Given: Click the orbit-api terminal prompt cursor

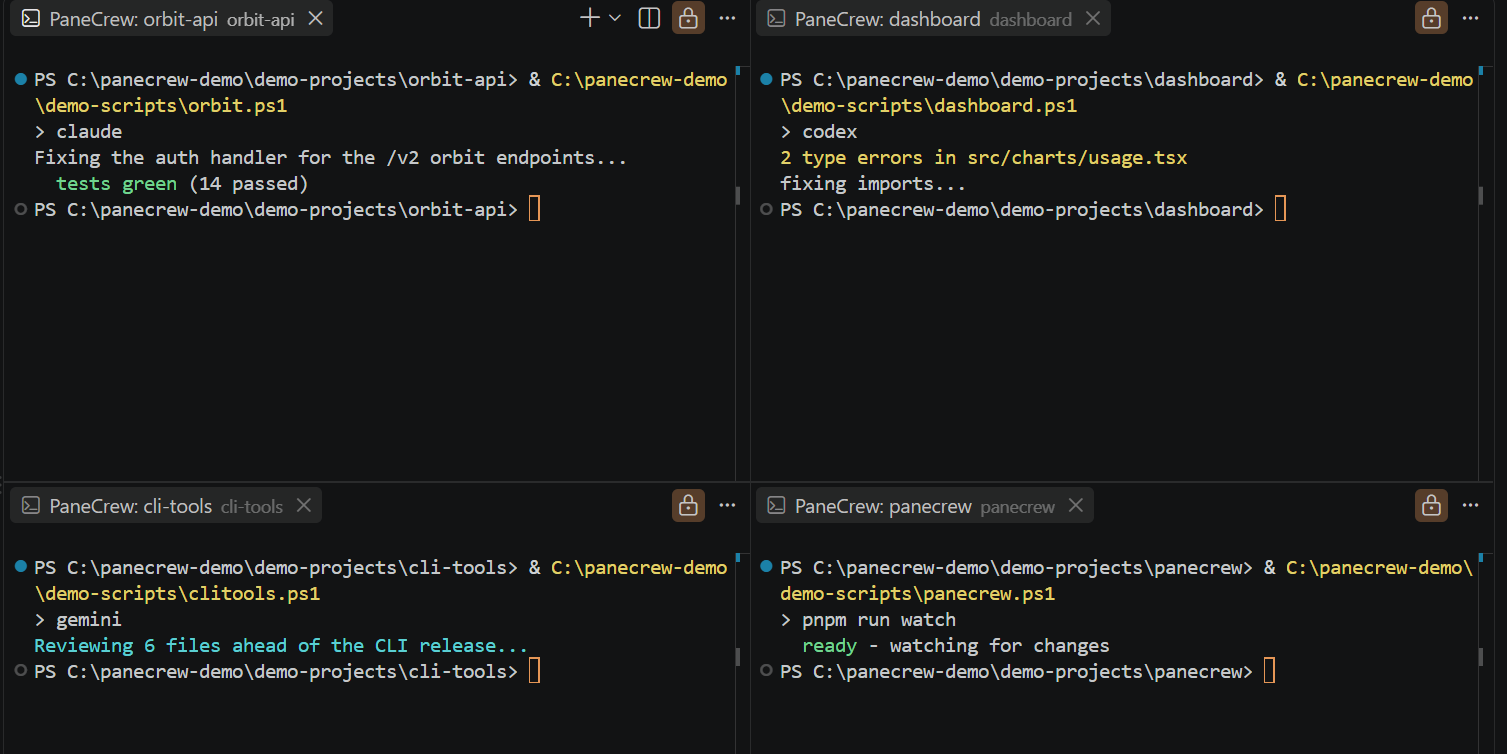Looking at the screenshot, I should pos(534,209).
